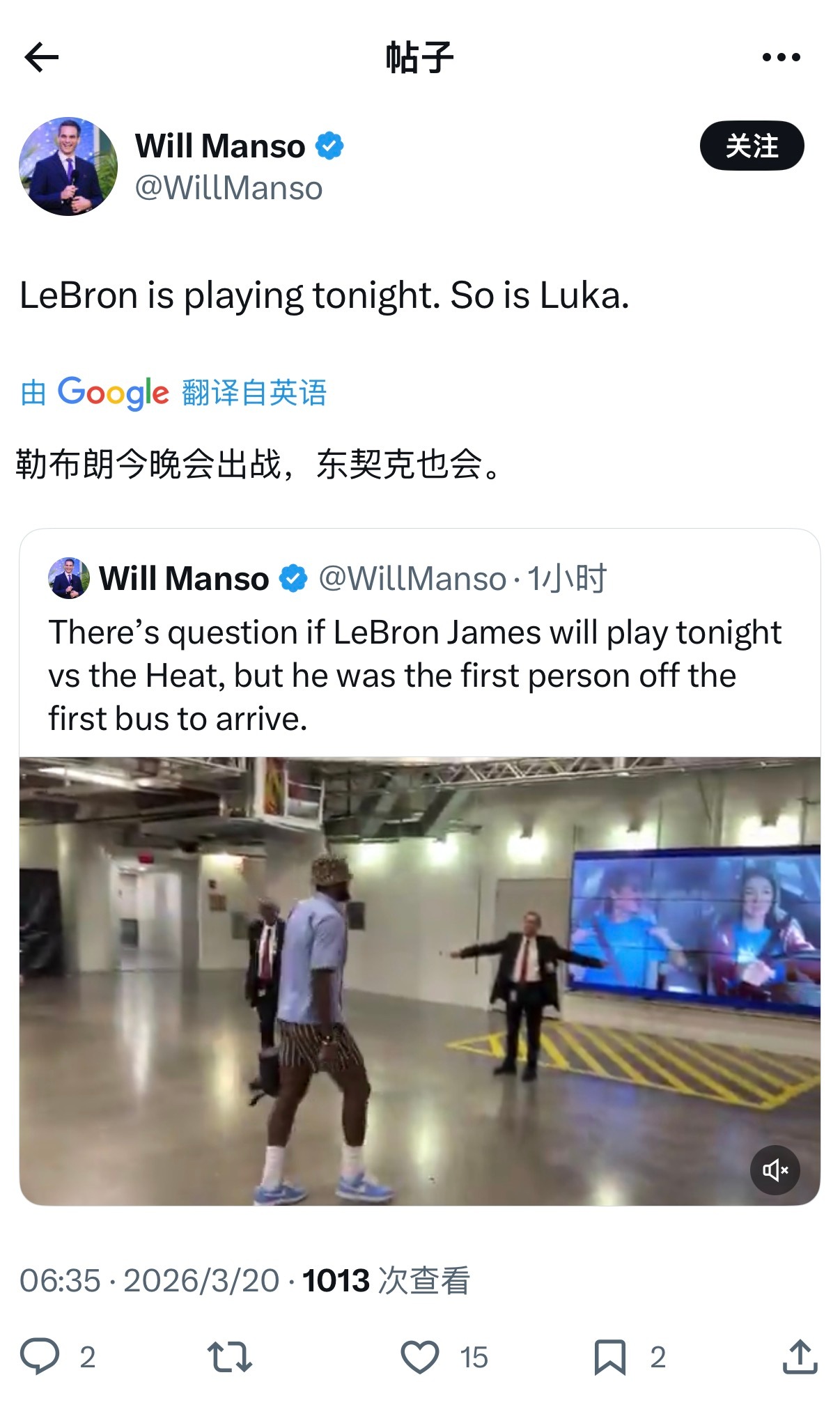Like the post with the heart icon
The image size is (840, 1414).
[x=420, y=1357]
